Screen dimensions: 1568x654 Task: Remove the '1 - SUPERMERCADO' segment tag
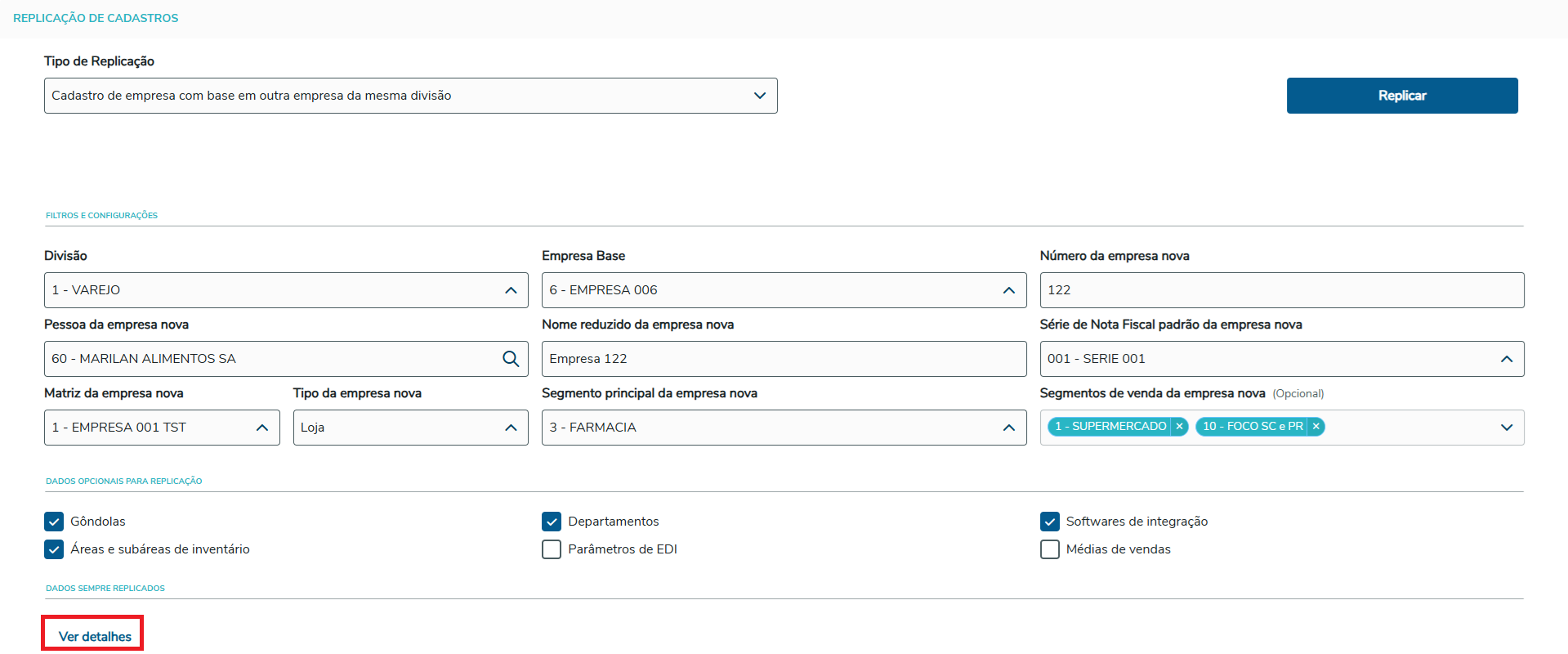tap(1179, 427)
